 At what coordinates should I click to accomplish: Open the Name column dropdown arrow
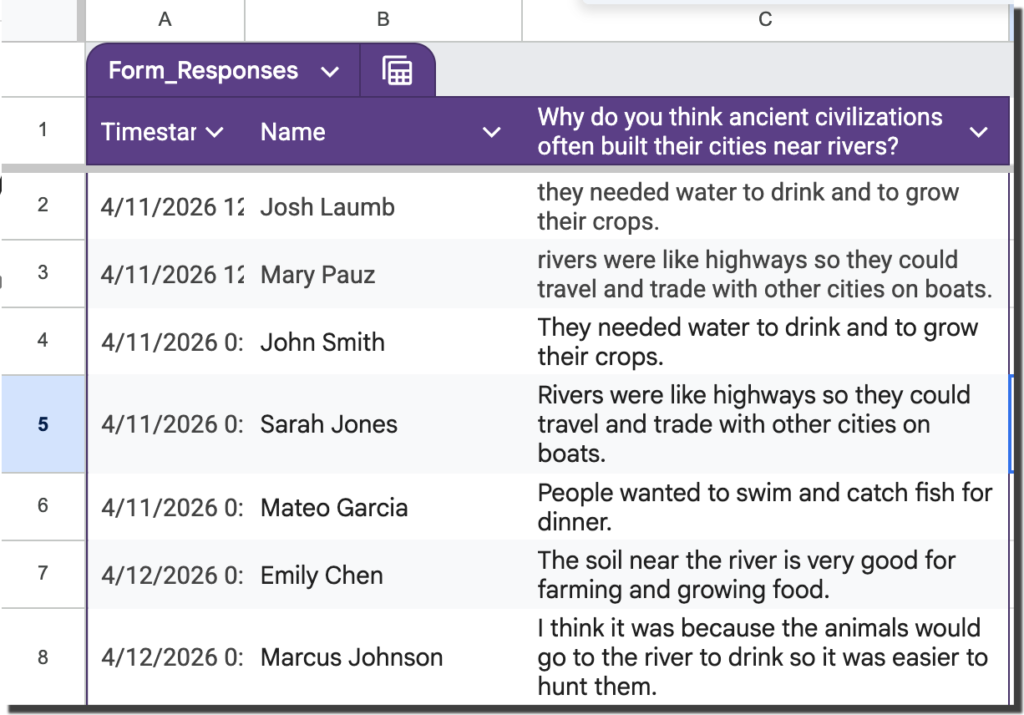coord(491,132)
